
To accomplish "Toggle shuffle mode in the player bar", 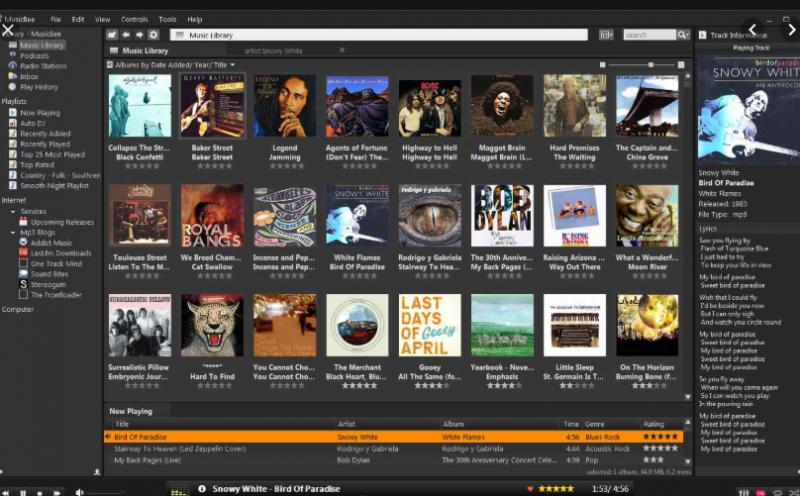I will [793, 492].
